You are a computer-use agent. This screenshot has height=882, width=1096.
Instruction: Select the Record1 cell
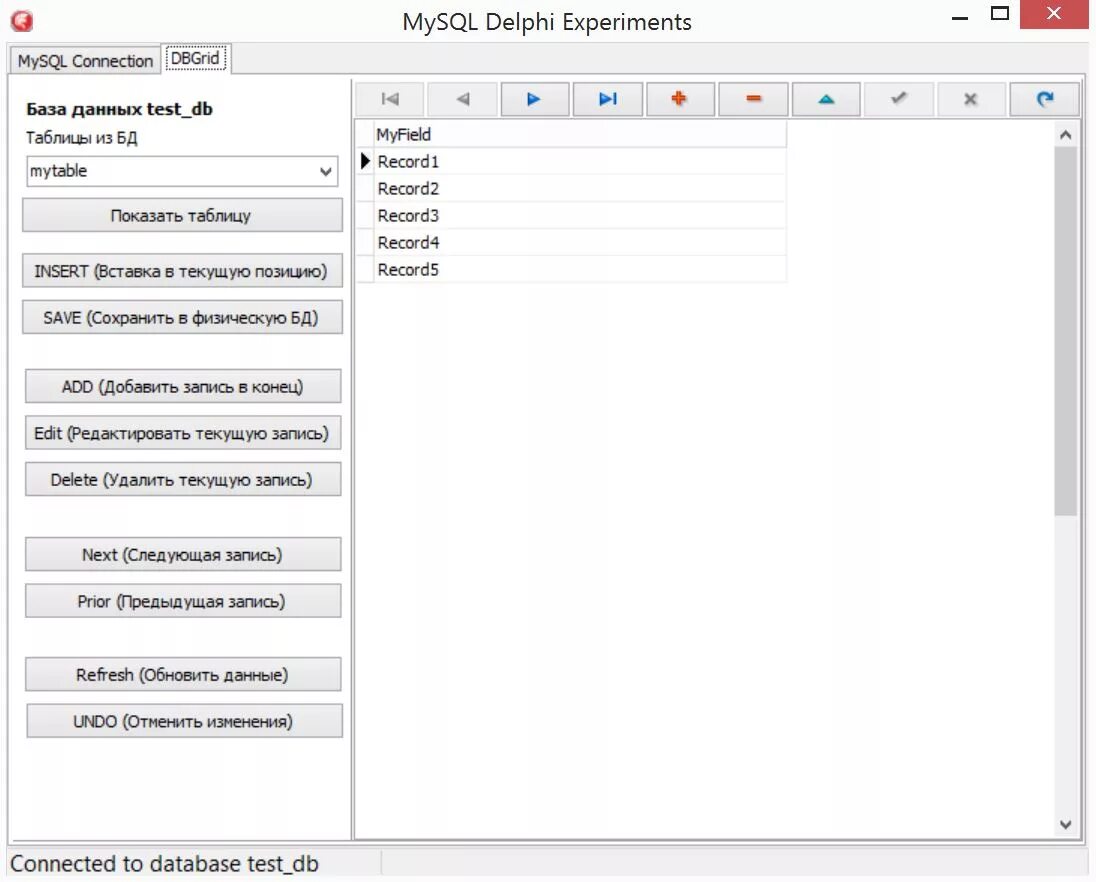[x=580, y=161]
